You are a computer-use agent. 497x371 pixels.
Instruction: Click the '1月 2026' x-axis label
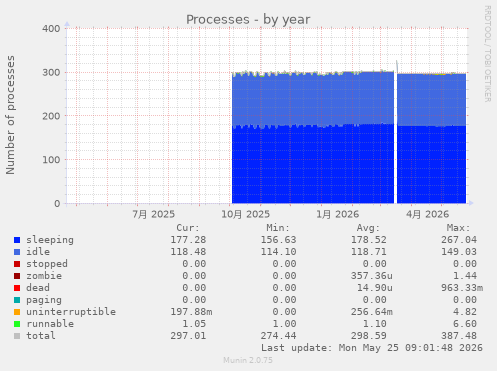click(x=337, y=214)
